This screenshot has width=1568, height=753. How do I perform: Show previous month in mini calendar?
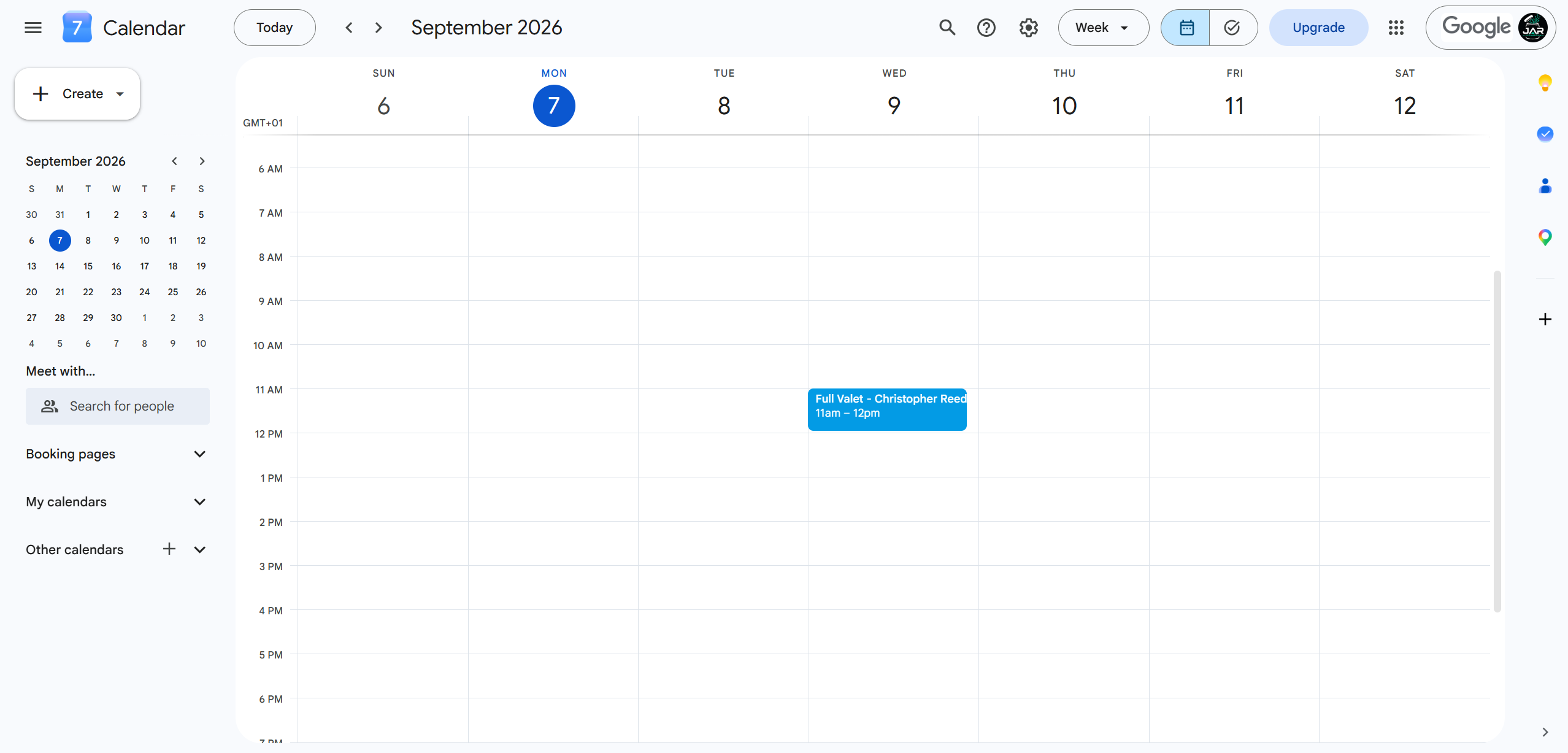tap(174, 161)
